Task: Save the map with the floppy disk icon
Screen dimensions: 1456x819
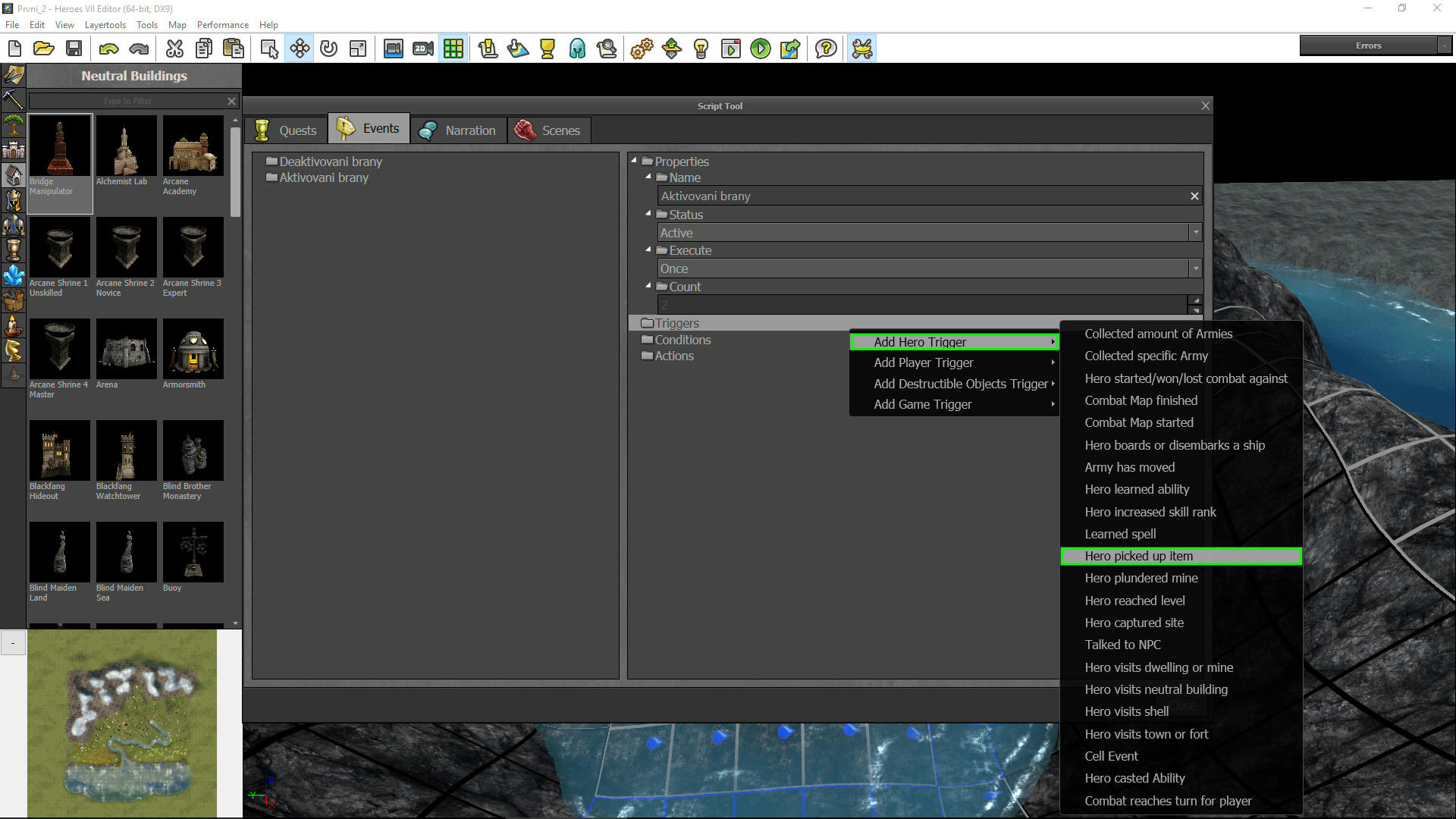Action: [x=74, y=49]
